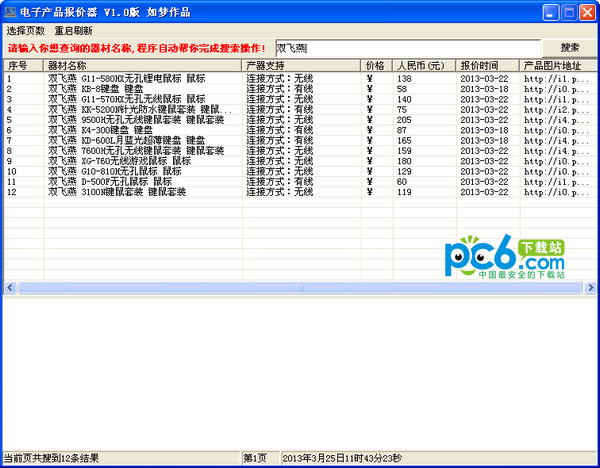Click the horizontal scrollbar right arrow
Screen dimensions: 600x468
(590, 288)
